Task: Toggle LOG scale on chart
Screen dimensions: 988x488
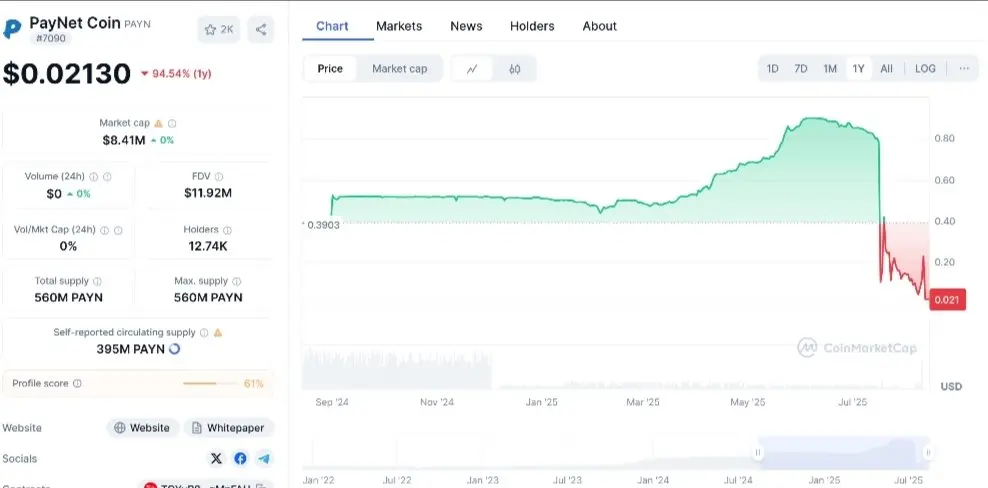Action: pyautogui.click(x=925, y=69)
